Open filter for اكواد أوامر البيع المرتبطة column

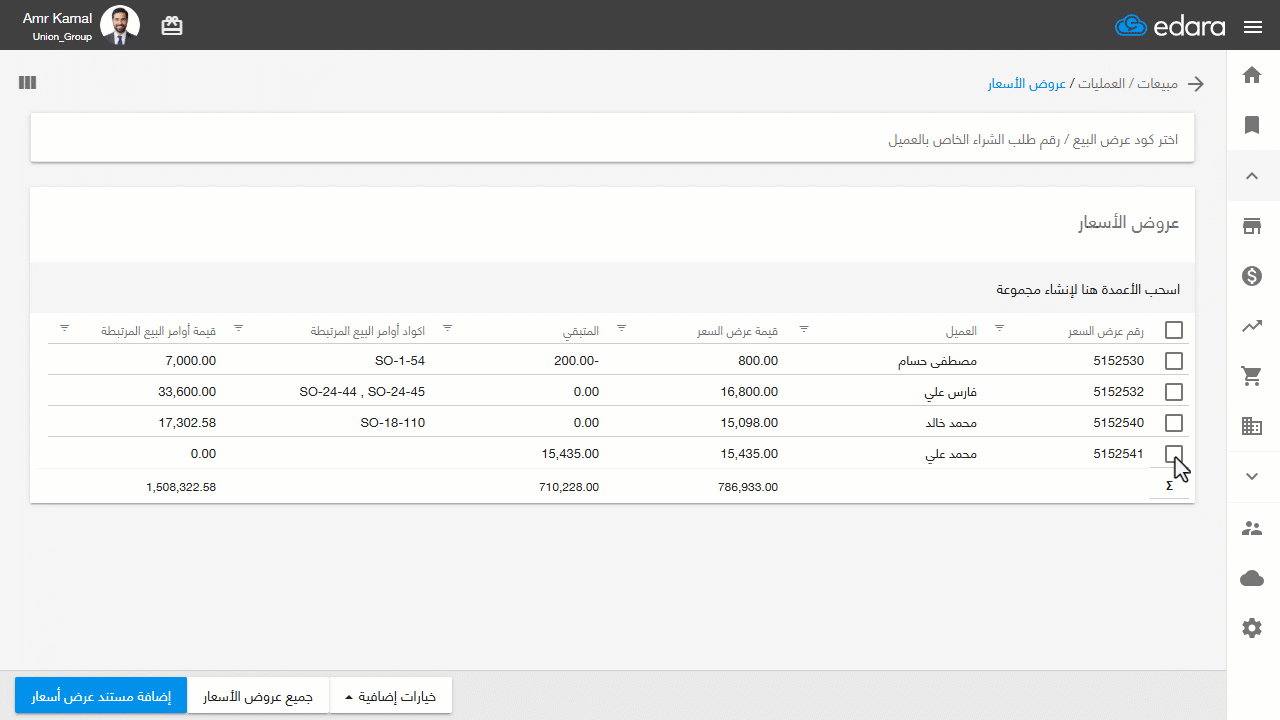[238, 328]
